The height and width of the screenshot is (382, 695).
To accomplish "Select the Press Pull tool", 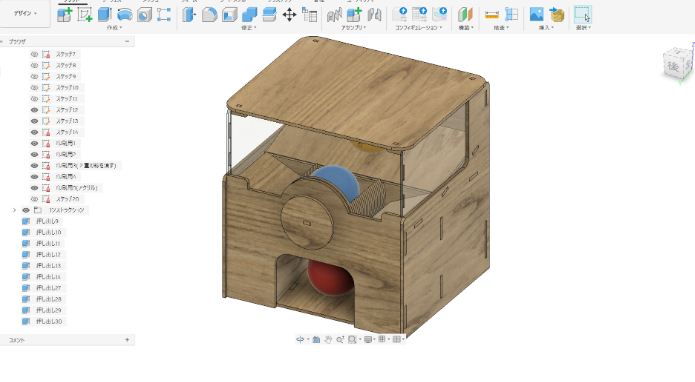I will click(x=189, y=15).
